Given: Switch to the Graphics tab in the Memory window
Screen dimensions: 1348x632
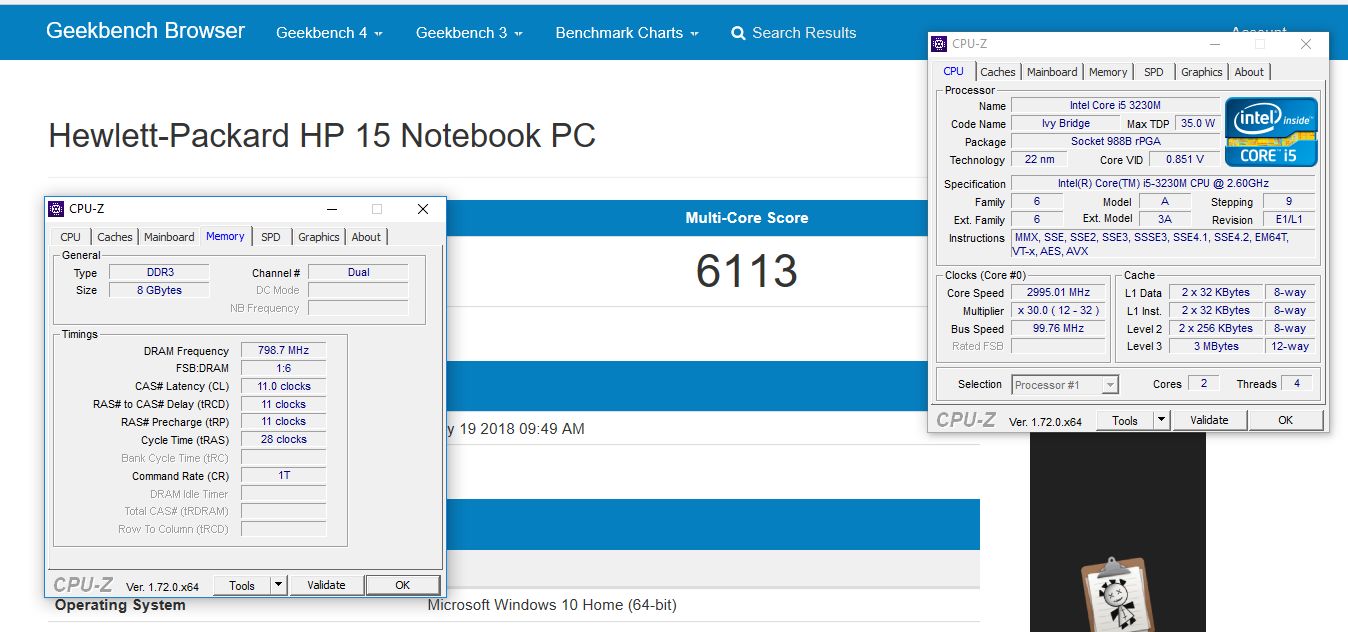Looking at the screenshot, I should [319, 237].
